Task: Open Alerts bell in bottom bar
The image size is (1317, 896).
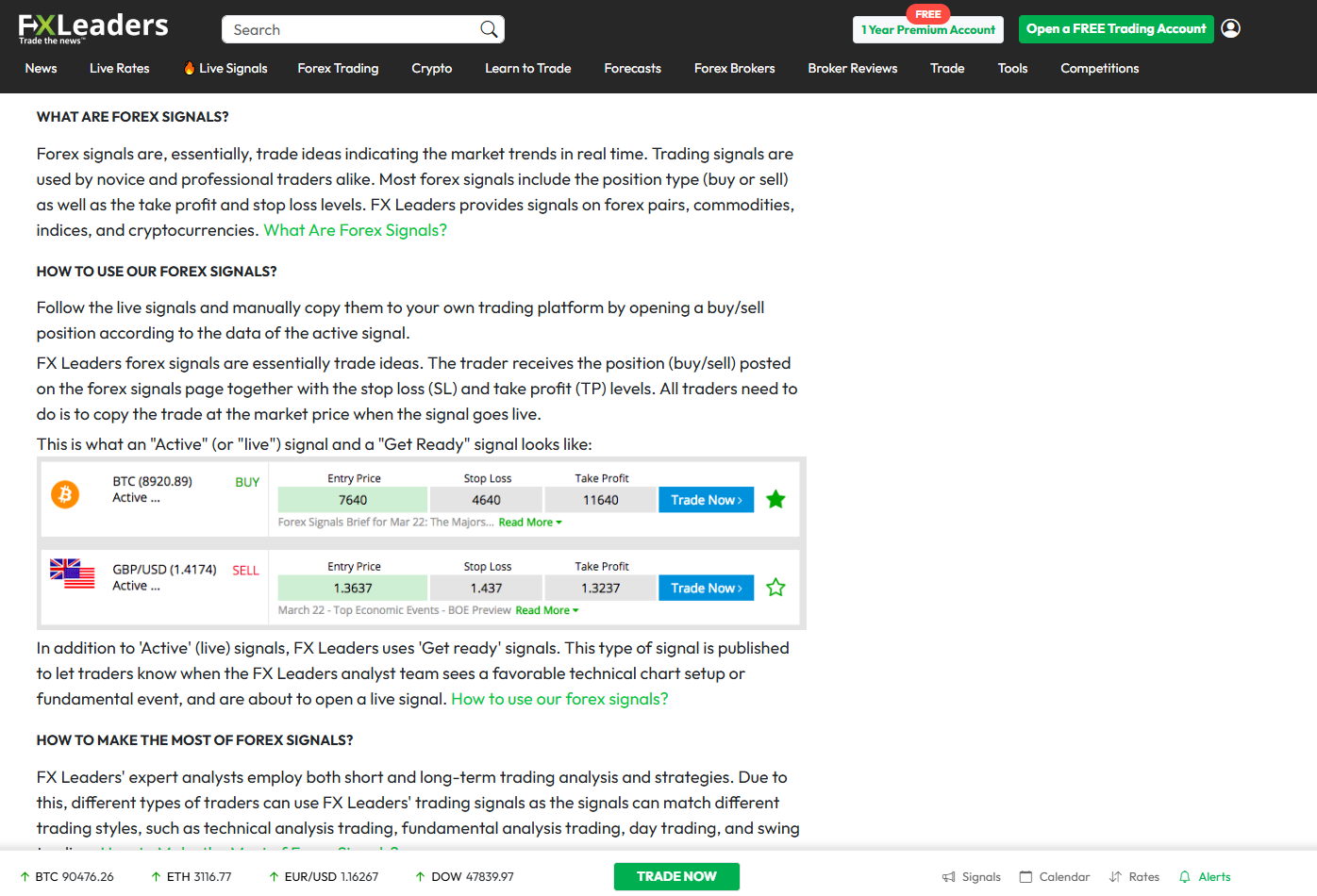Action: (1205, 877)
